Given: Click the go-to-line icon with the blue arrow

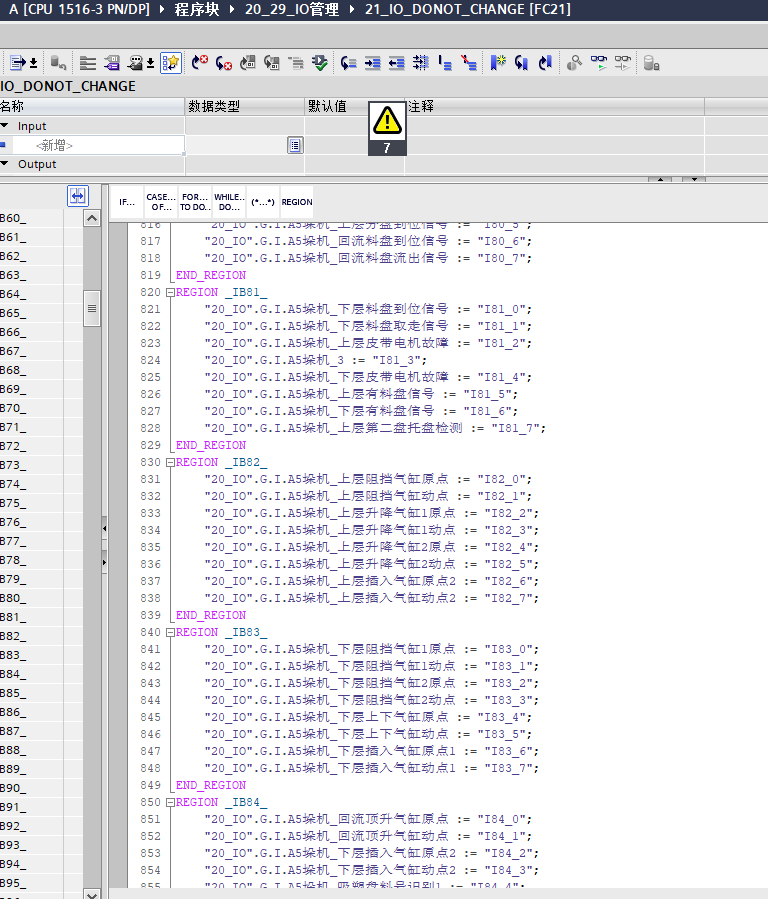Looking at the screenshot, I should 348,62.
